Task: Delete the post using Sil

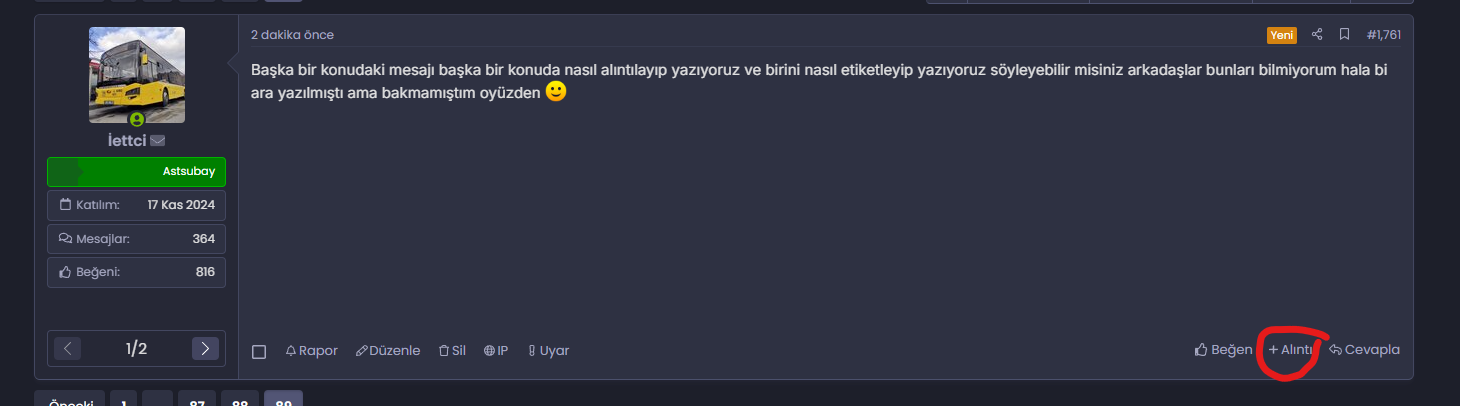Action: [452, 351]
